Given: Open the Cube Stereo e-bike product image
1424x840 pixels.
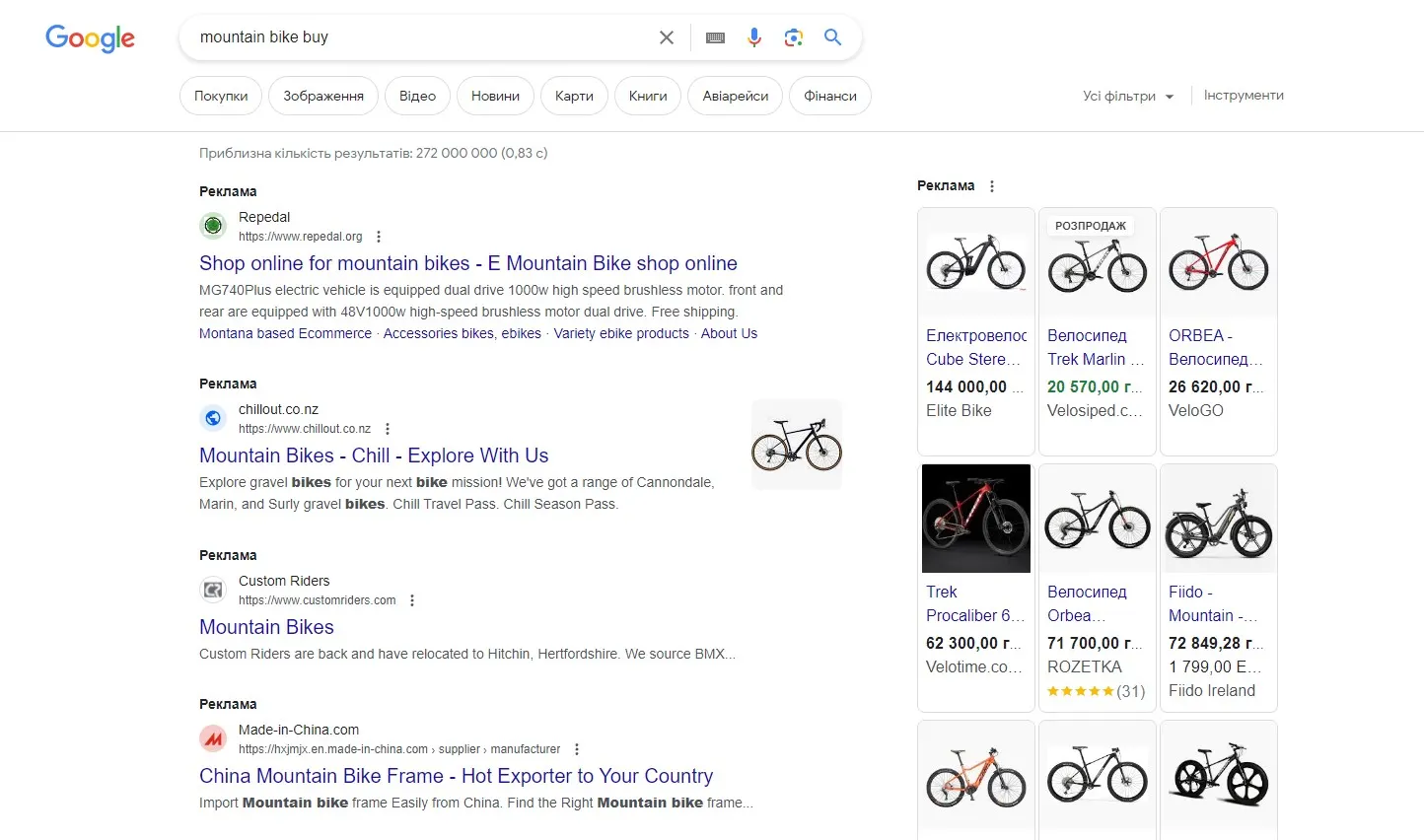Looking at the screenshot, I should (976, 262).
